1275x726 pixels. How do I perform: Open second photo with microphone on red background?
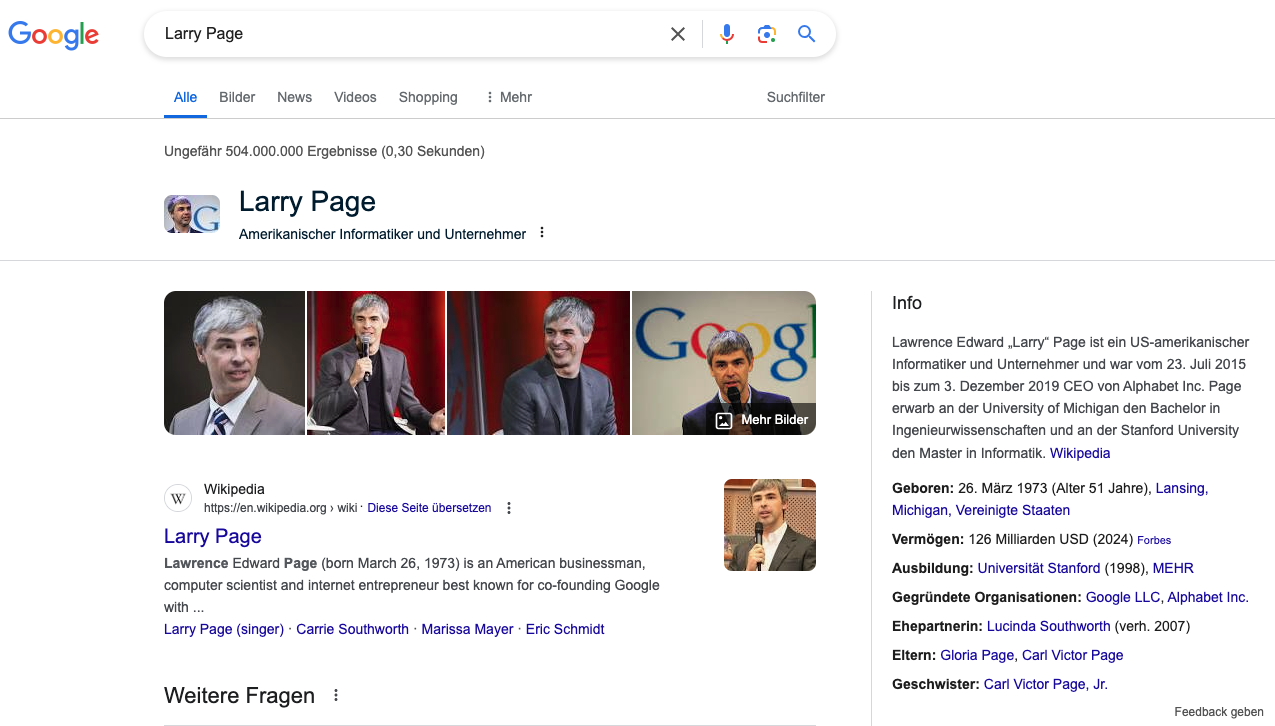376,363
